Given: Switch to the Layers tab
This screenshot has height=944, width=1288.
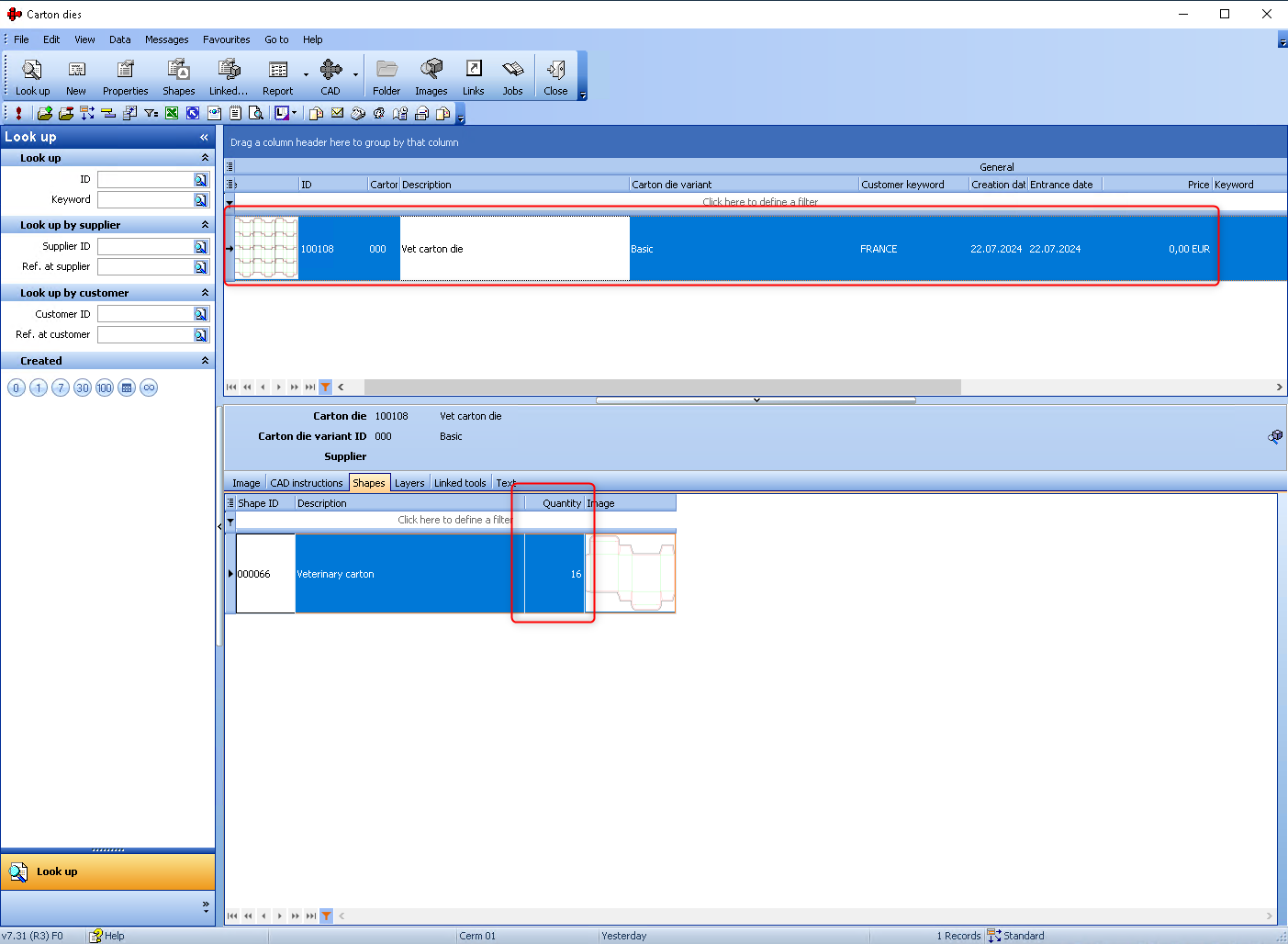Looking at the screenshot, I should point(409,483).
